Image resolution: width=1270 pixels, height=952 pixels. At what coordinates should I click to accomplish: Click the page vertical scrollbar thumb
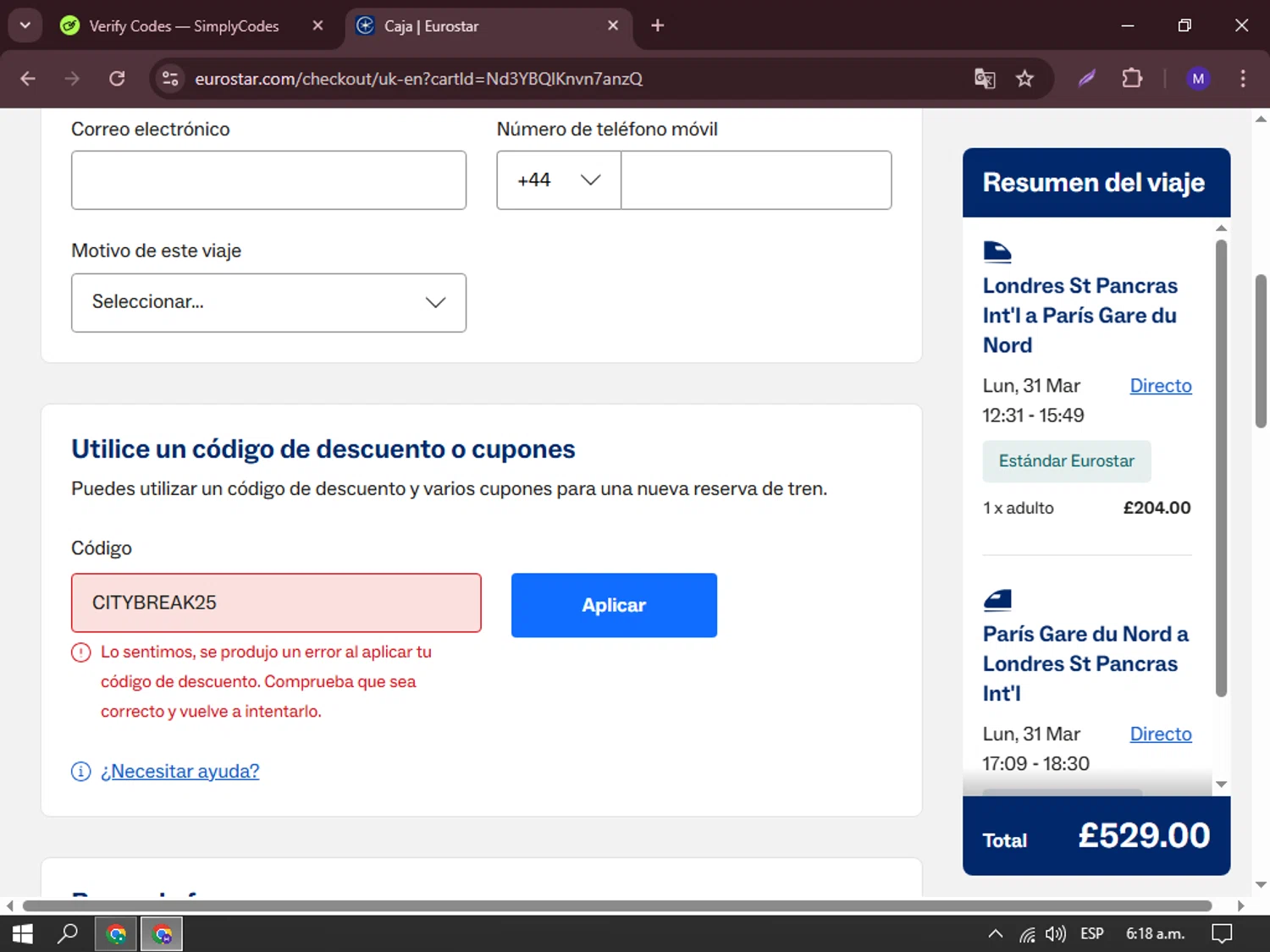click(1261, 351)
